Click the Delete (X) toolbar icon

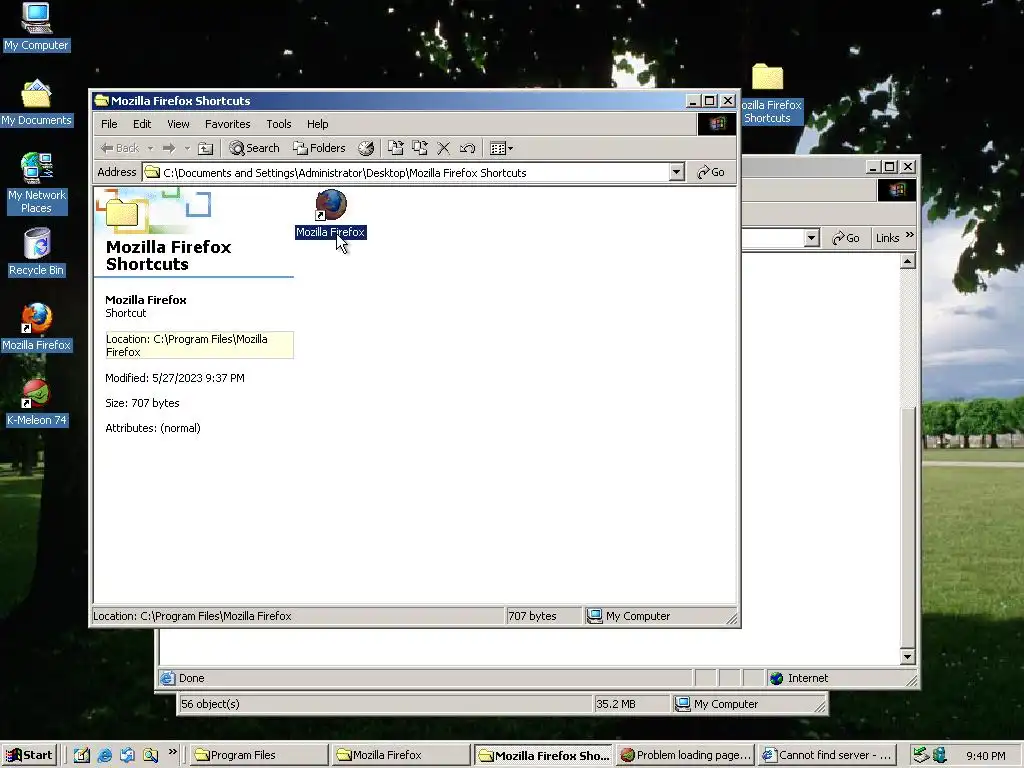(443, 148)
